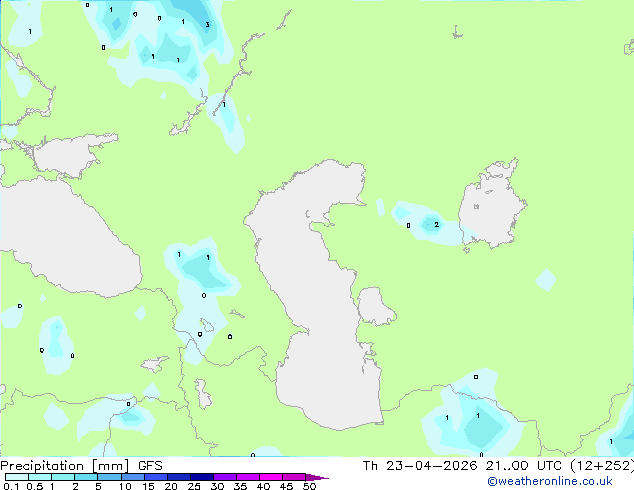Click the 40–45 mm magenta legend swatch

coord(271,477)
